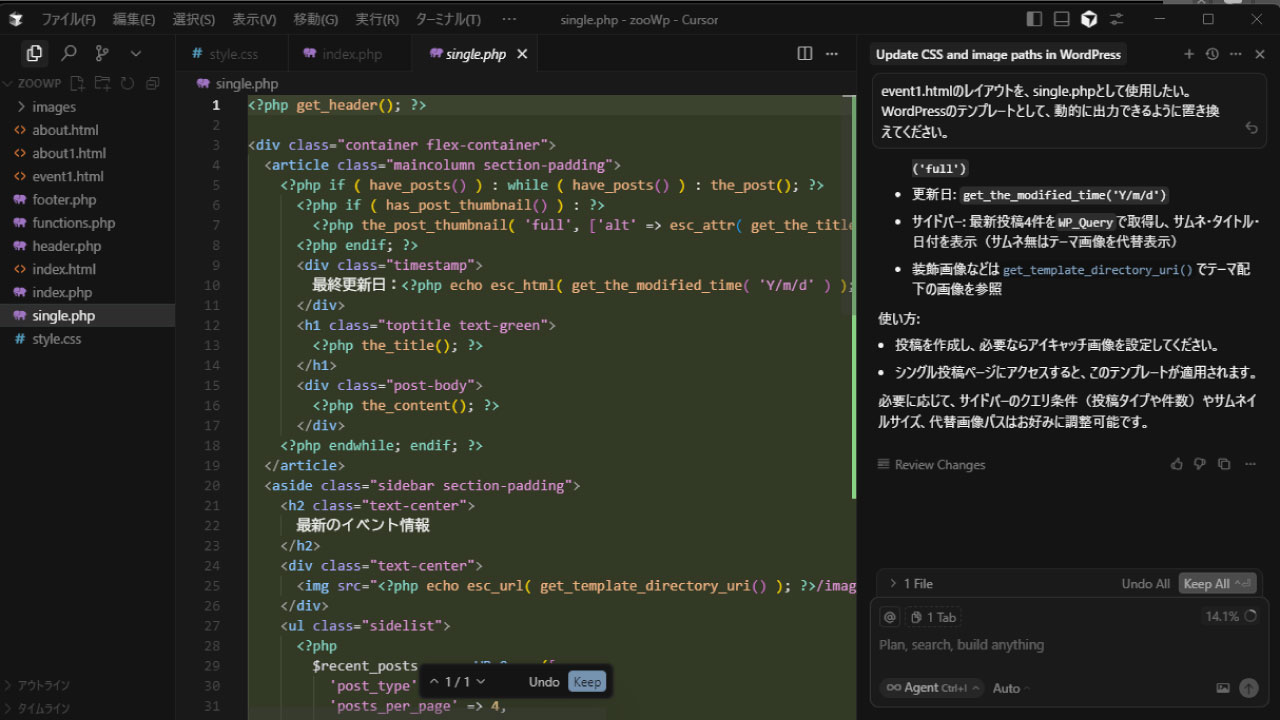Click the 1 Tab context chip
Image resolution: width=1280 pixels, height=720 pixels.
pos(934,617)
